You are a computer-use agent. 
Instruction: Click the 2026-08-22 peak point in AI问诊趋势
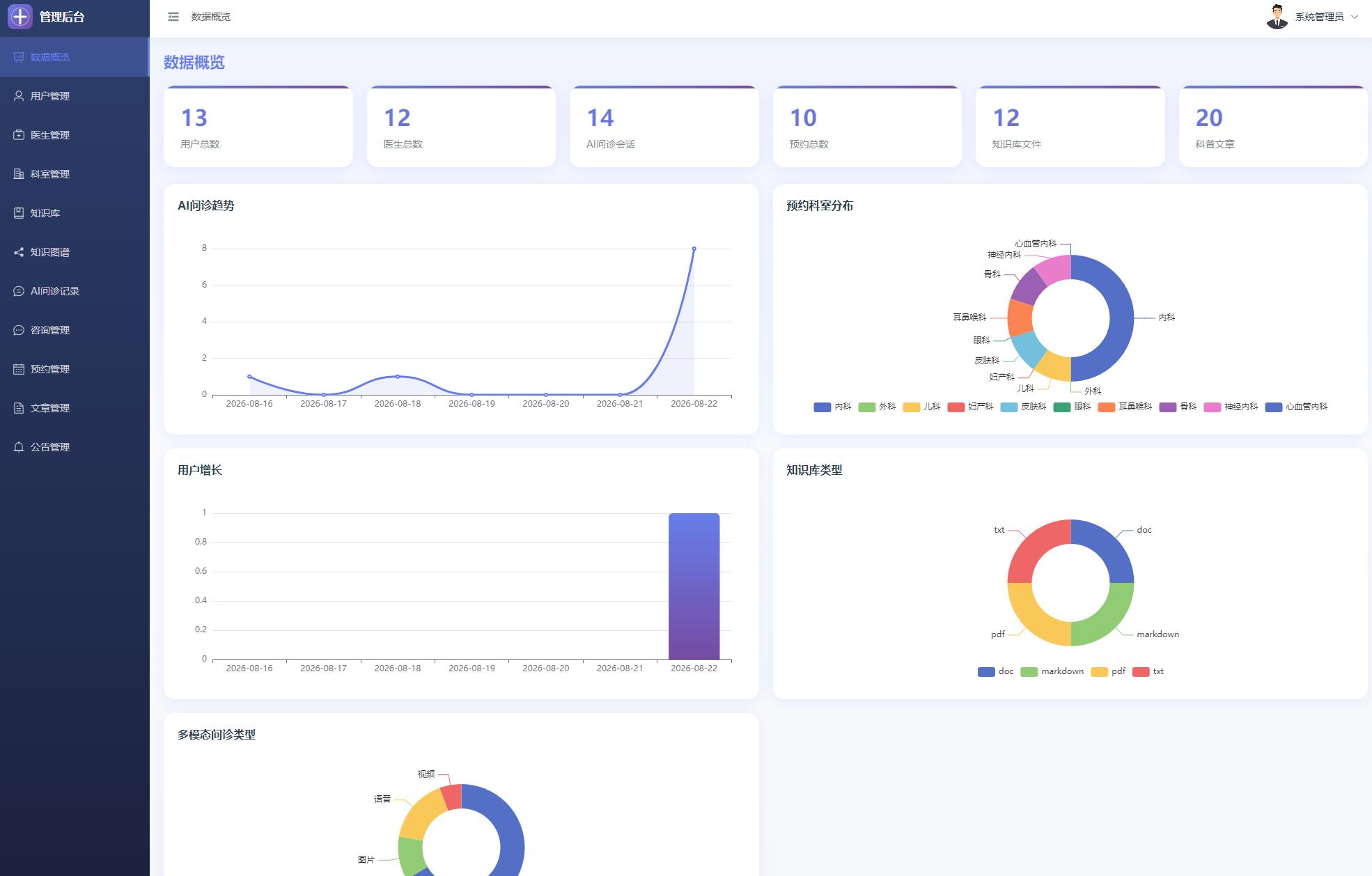[x=694, y=249]
